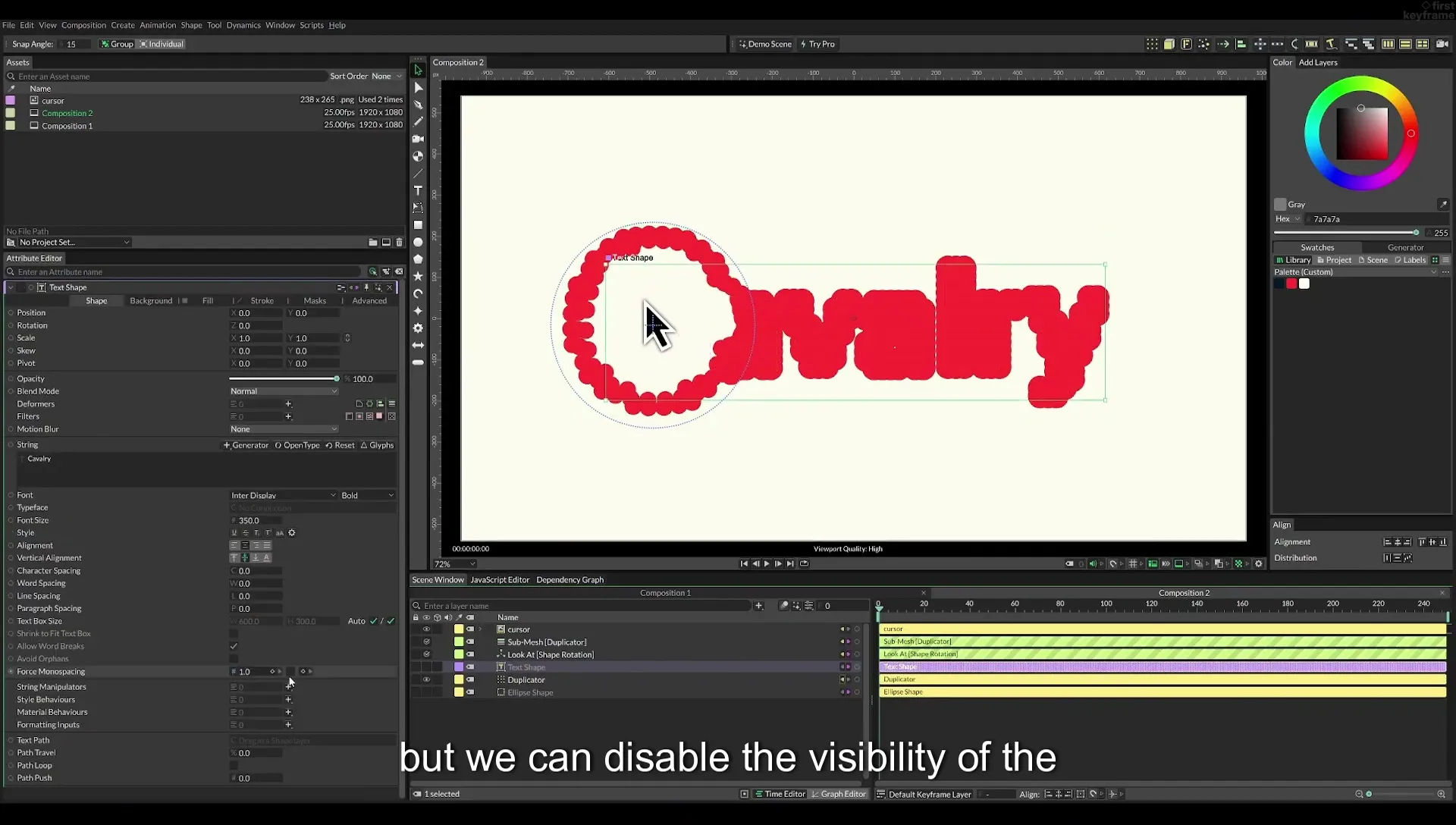This screenshot has width=1456, height=825.
Task: Expand the cursor layer chevron
Action: (480, 629)
